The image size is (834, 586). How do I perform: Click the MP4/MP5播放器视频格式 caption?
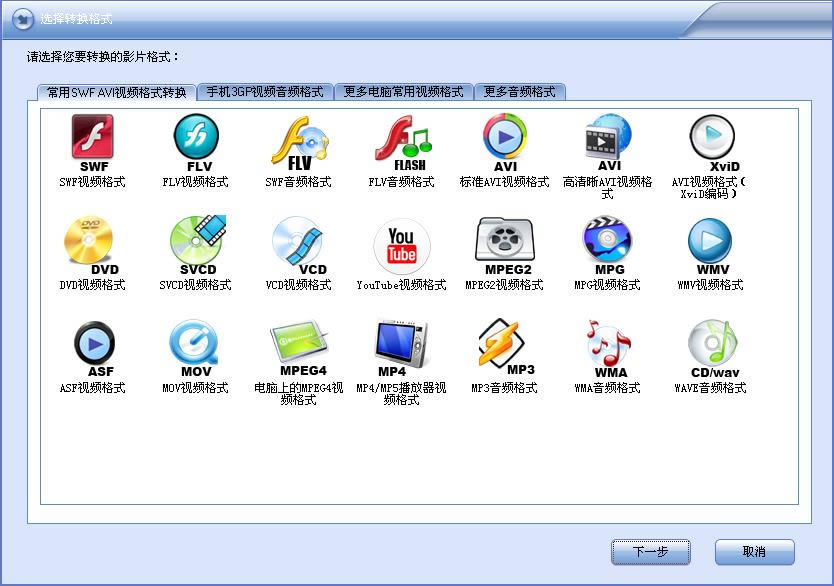(402, 394)
